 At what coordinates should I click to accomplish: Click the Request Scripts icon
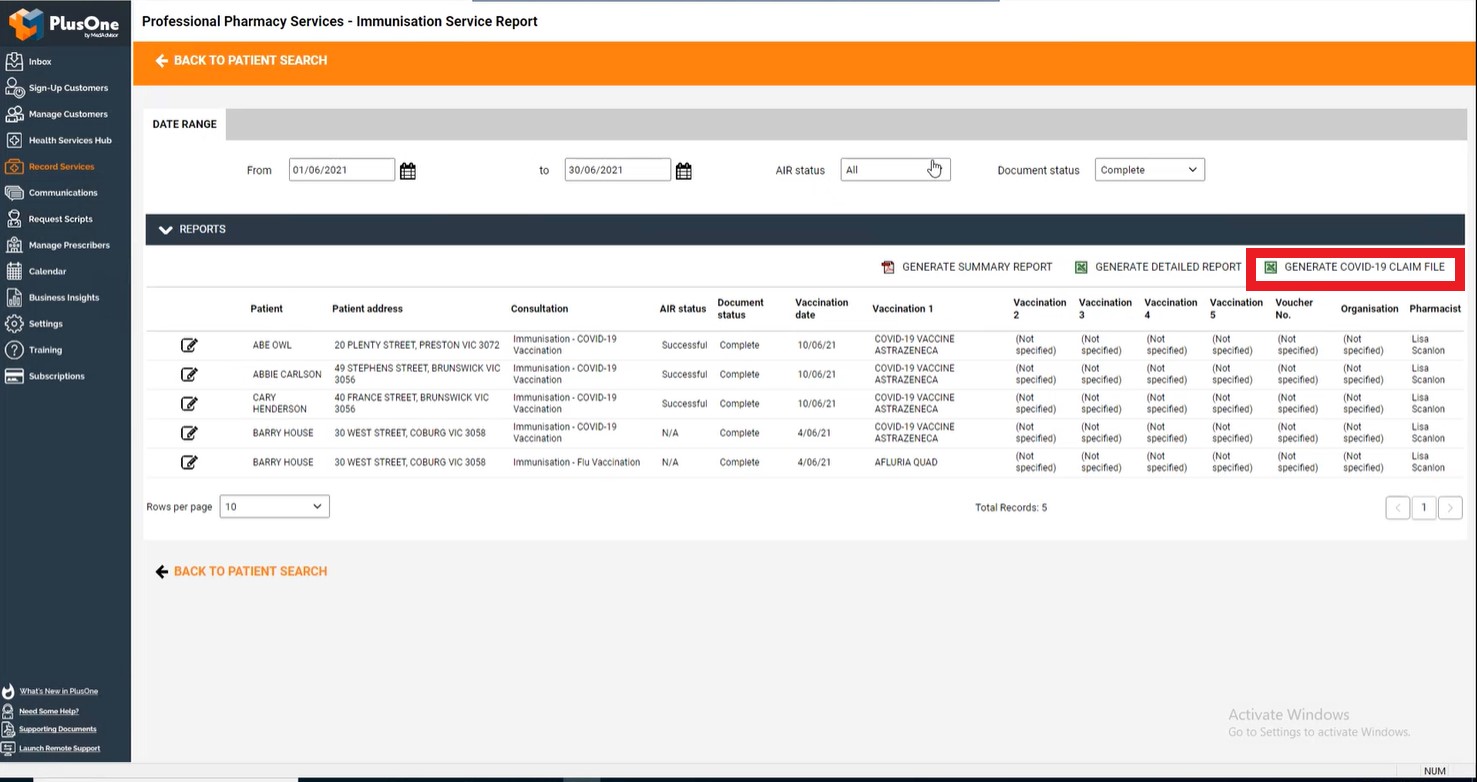(14, 218)
